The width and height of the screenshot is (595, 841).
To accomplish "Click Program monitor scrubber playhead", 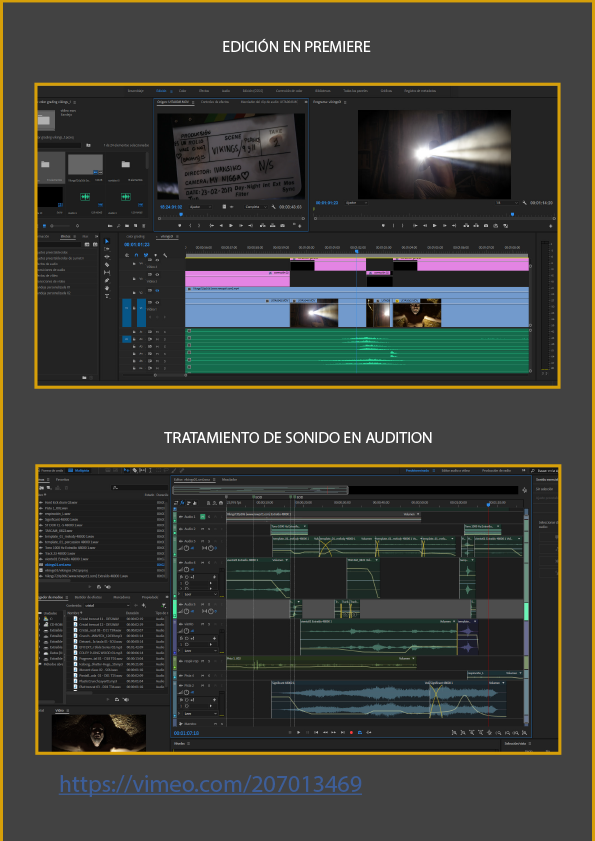I will (x=512, y=214).
